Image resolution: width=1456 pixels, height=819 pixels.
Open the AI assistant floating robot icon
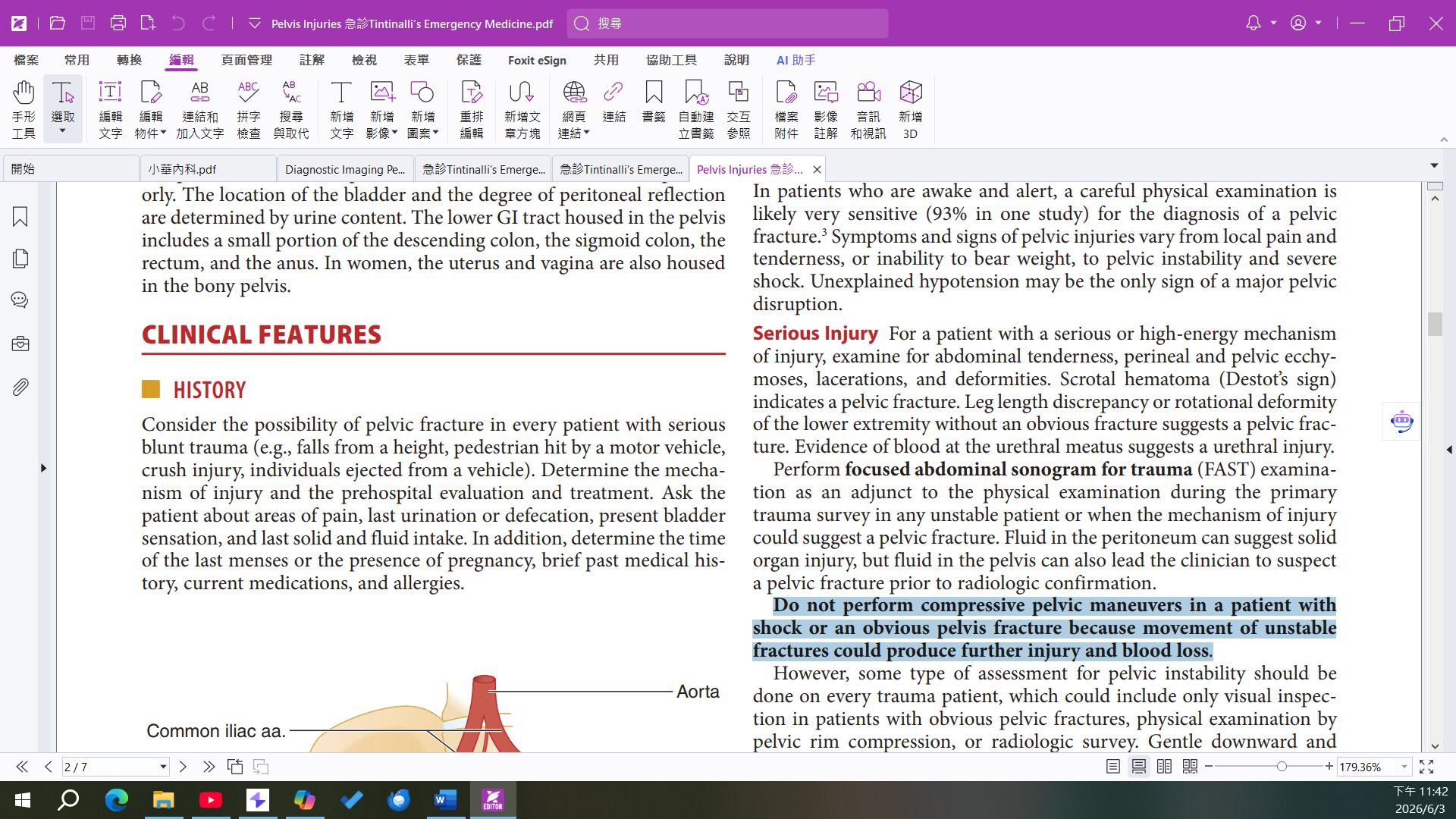tap(1401, 421)
